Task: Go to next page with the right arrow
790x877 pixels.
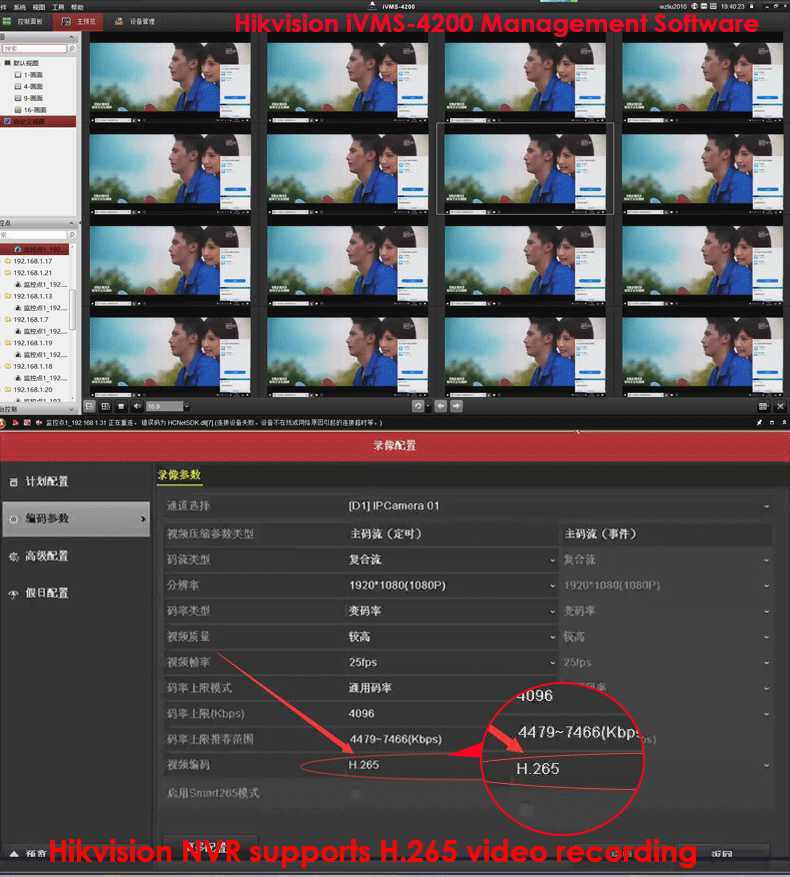Action: point(457,406)
